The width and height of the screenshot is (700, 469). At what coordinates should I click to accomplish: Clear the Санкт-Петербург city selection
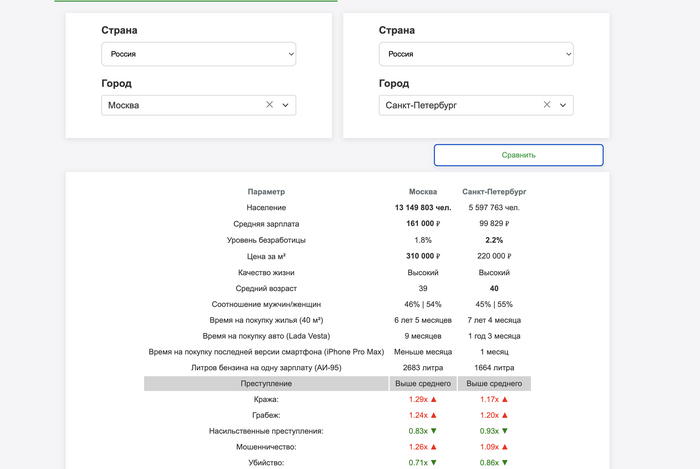coord(547,105)
